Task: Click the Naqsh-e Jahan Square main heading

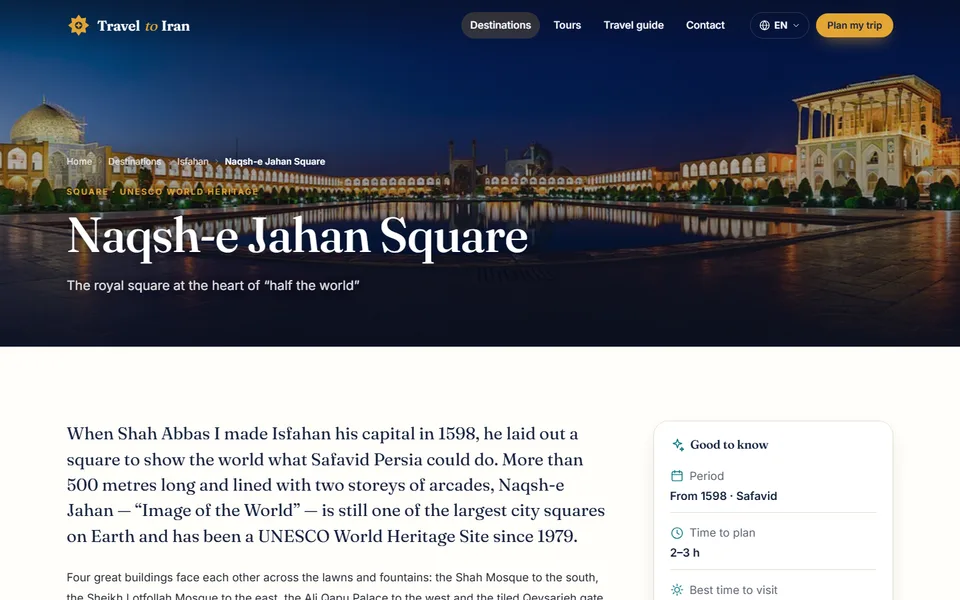Action: tap(298, 236)
